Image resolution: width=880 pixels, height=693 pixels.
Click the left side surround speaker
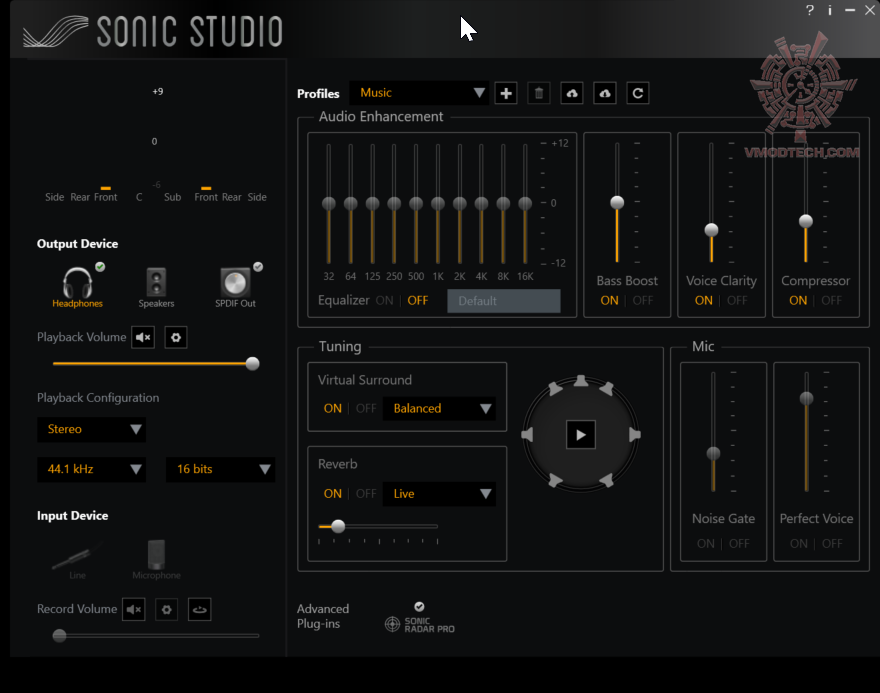pos(527,434)
